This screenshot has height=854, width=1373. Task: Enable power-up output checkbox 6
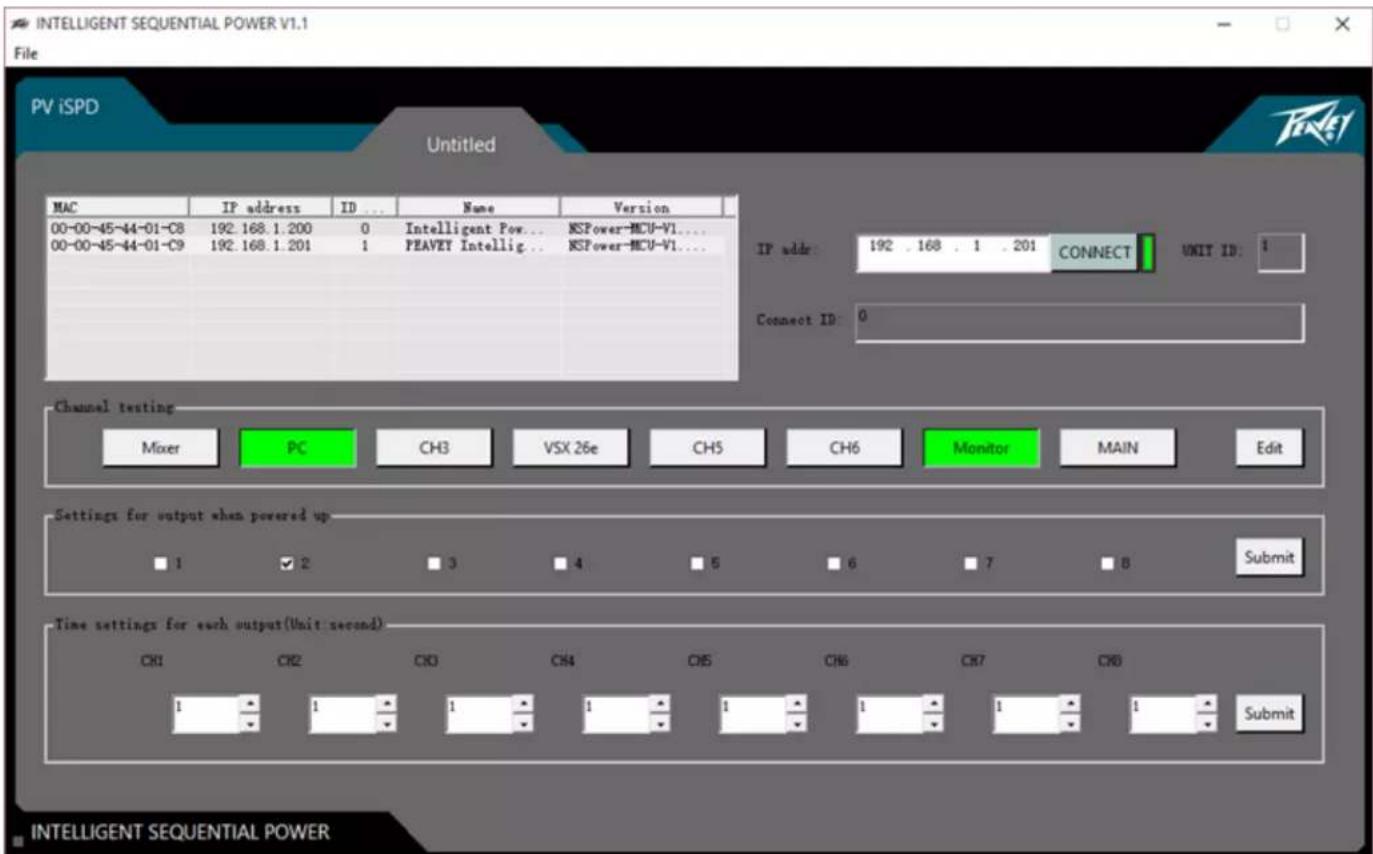pos(835,564)
